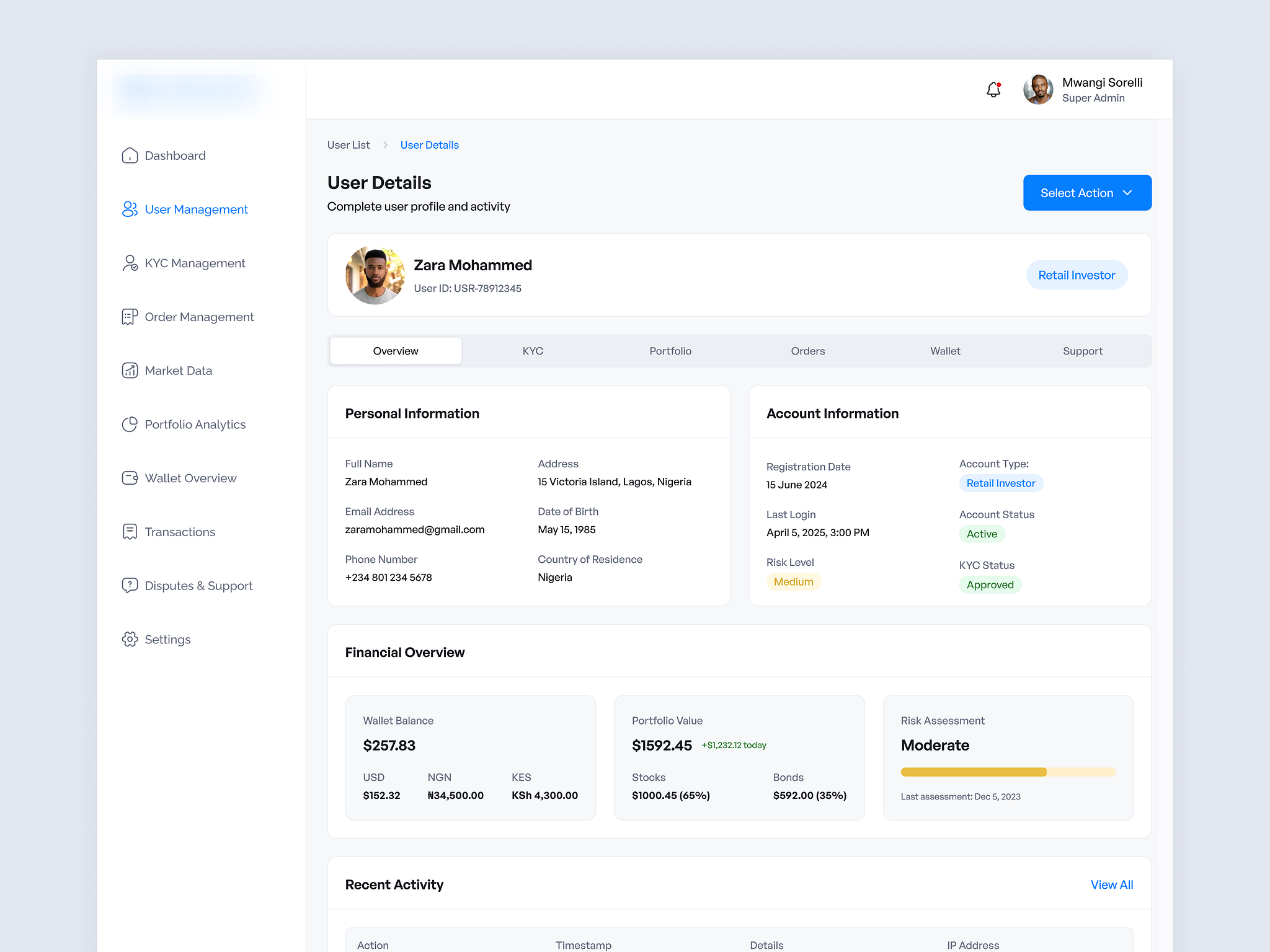Select the Disputes & Support icon
This screenshot has width=1270, height=952.
[130, 585]
